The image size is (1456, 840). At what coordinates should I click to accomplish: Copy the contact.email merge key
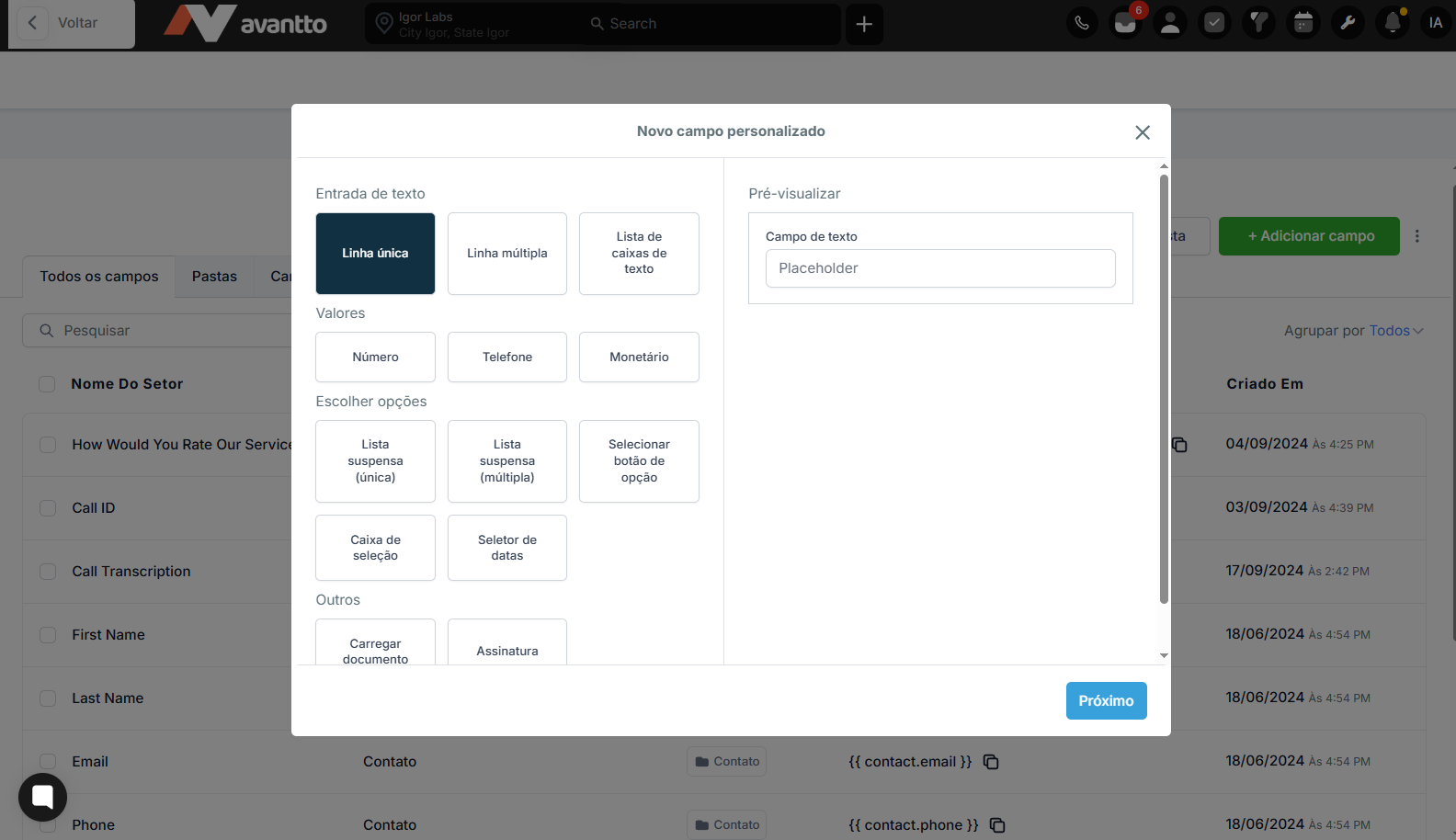coord(991,762)
